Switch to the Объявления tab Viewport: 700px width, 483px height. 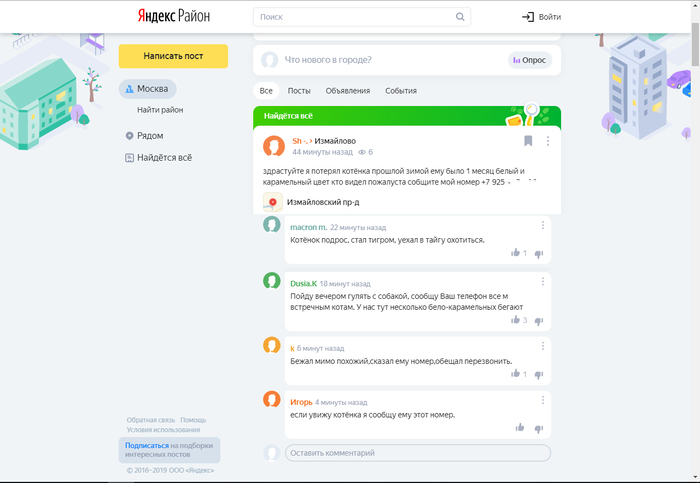(347, 91)
